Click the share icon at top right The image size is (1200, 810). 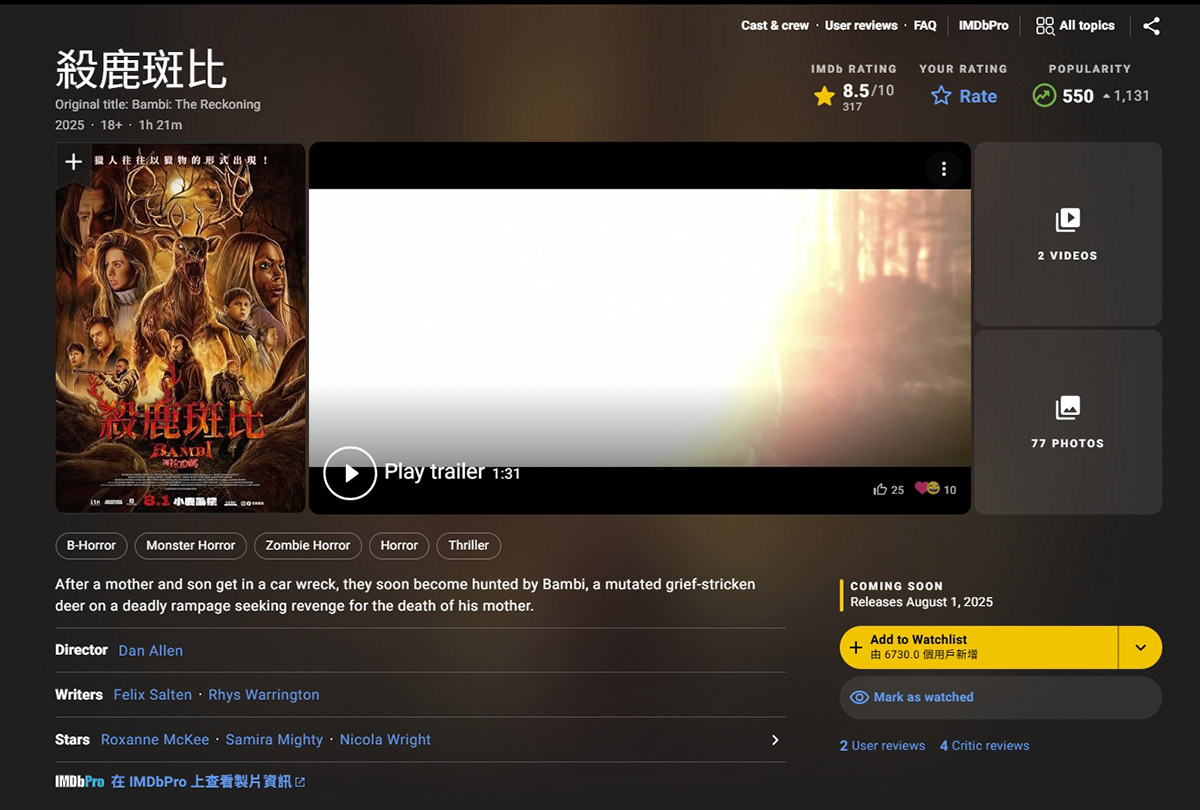click(1151, 26)
